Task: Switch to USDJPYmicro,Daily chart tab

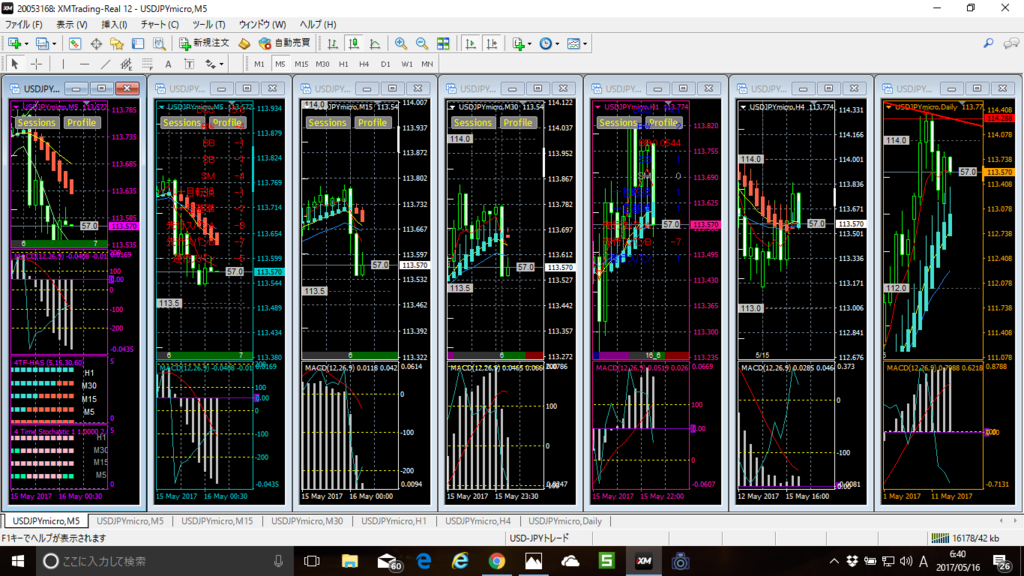Action: point(565,521)
